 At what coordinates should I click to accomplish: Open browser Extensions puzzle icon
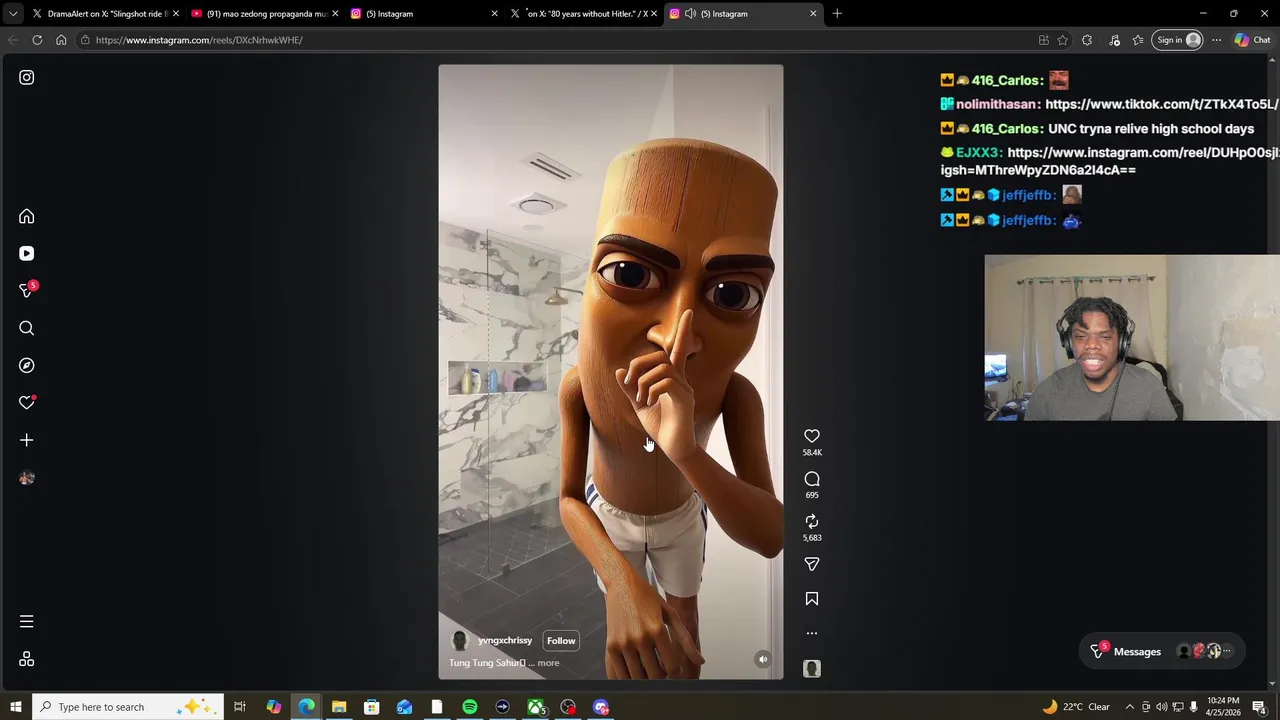click(x=1087, y=40)
